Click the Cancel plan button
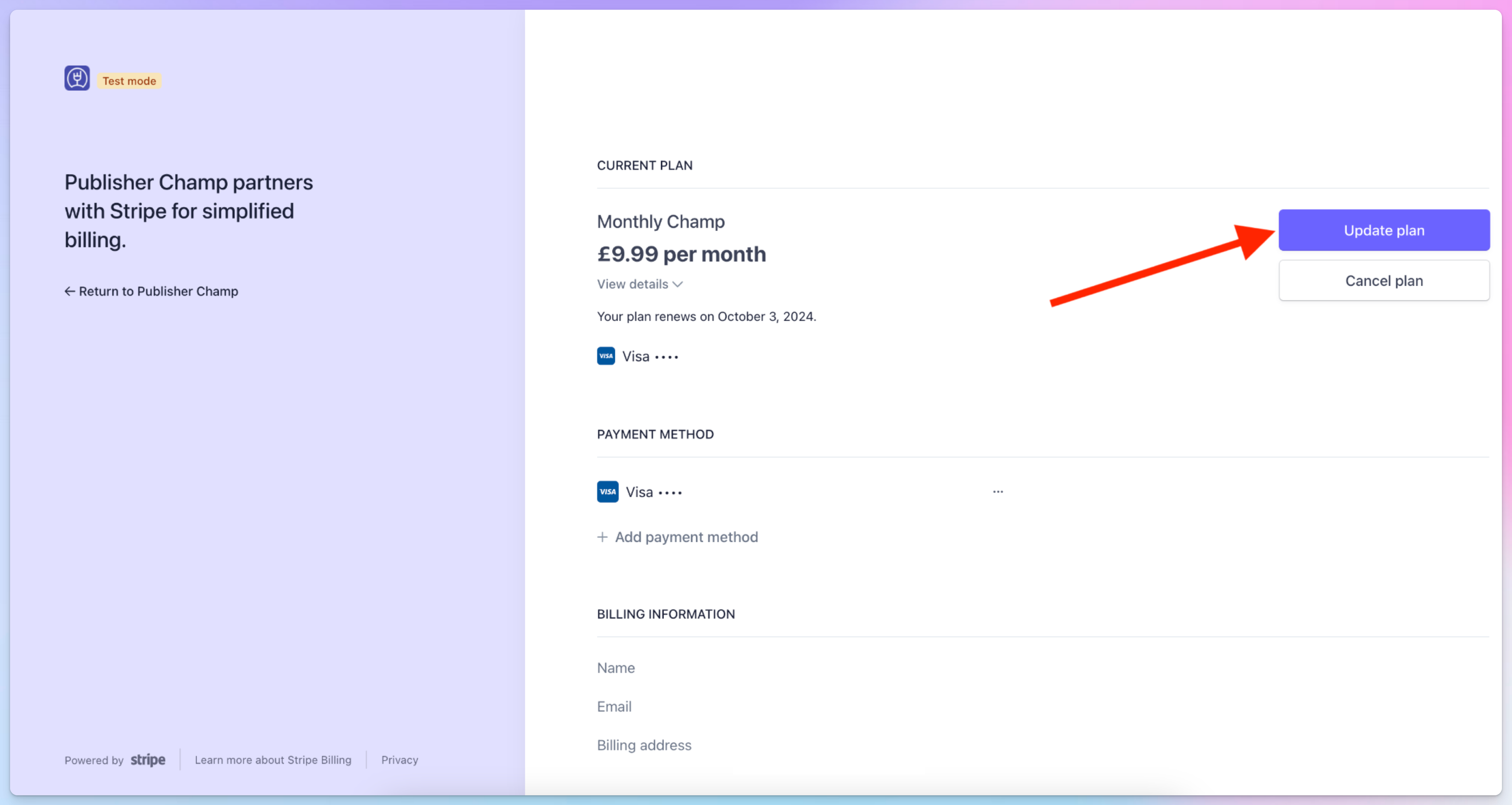Image resolution: width=1512 pixels, height=805 pixels. click(1384, 281)
